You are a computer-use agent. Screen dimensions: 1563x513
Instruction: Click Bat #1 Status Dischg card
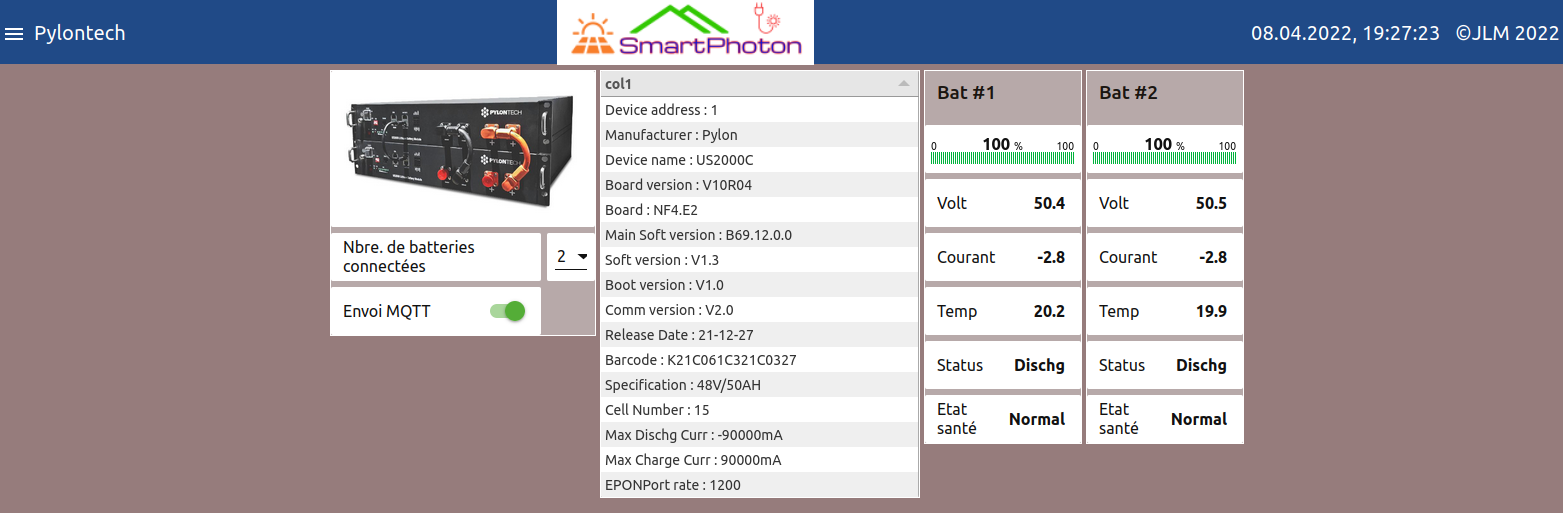1002,365
